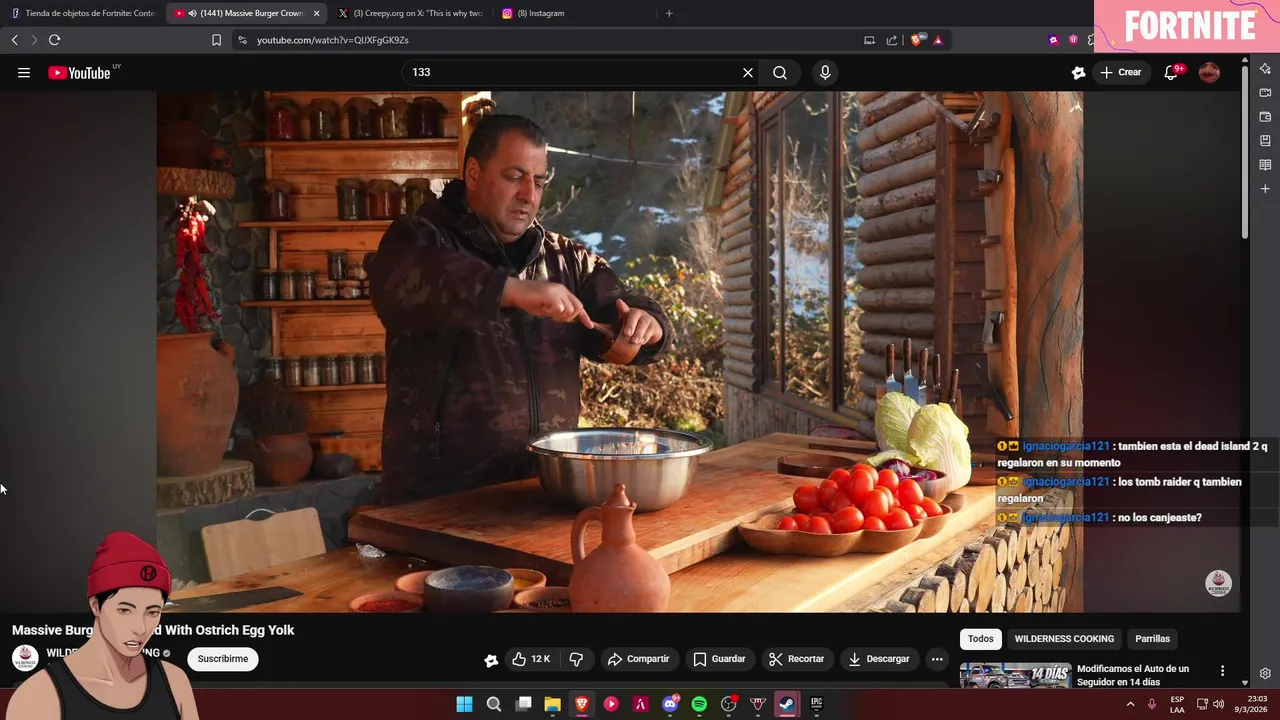Open the YouTube hamburger guide menu
This screenshot has height=720, width=1280.
[x=24, y=72]
